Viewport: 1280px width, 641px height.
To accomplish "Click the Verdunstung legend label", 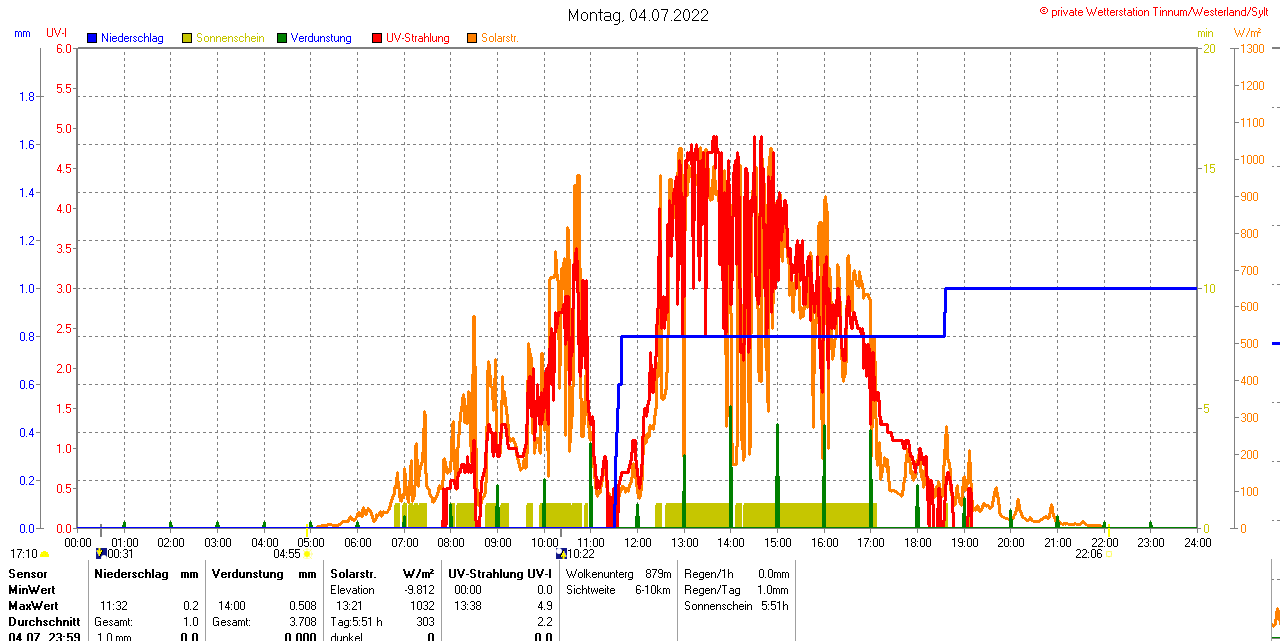I will [x=321, y=38].
